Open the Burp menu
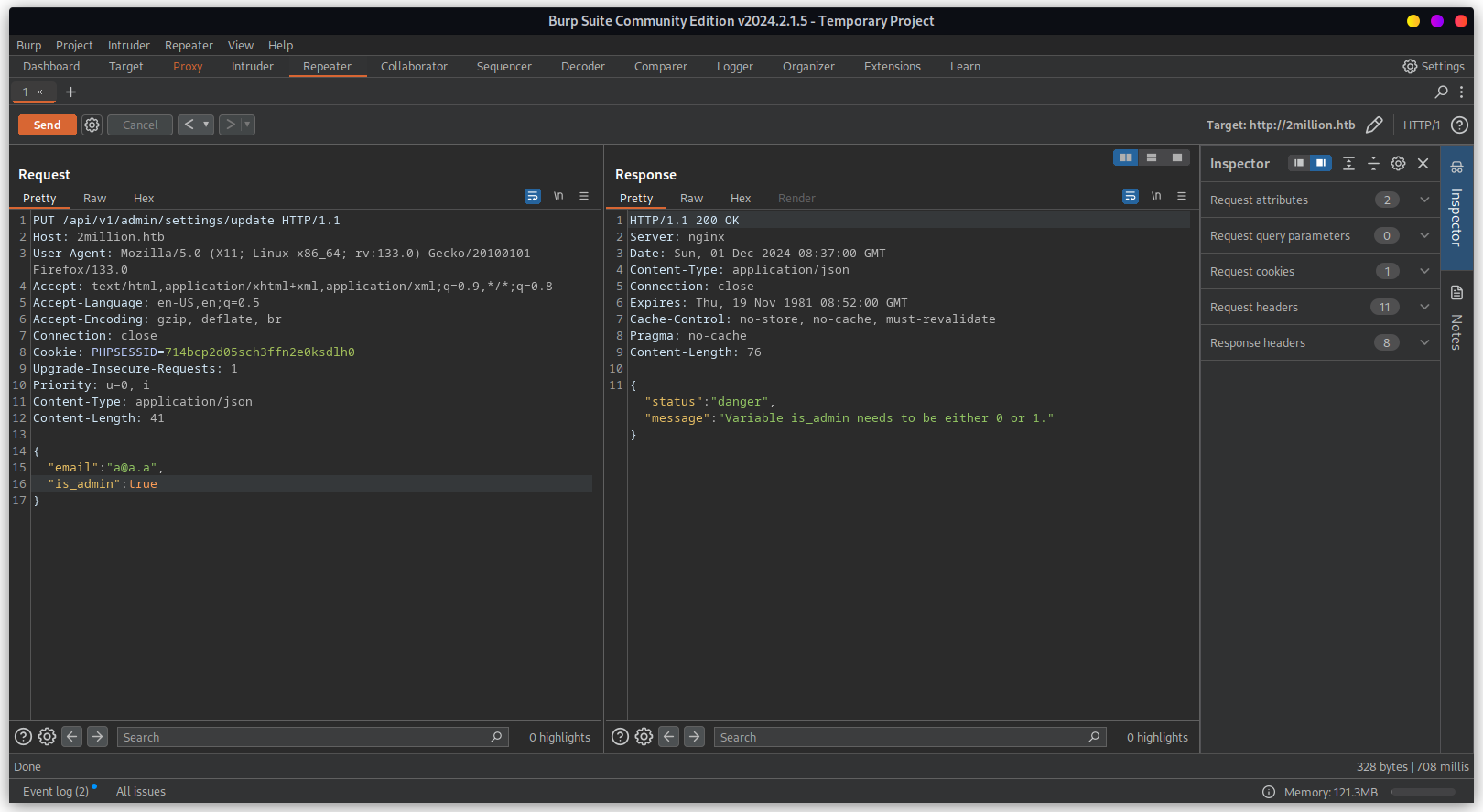Image resolution: width=1483 pixels, height=812 pixels. click(x=28, y=45)
